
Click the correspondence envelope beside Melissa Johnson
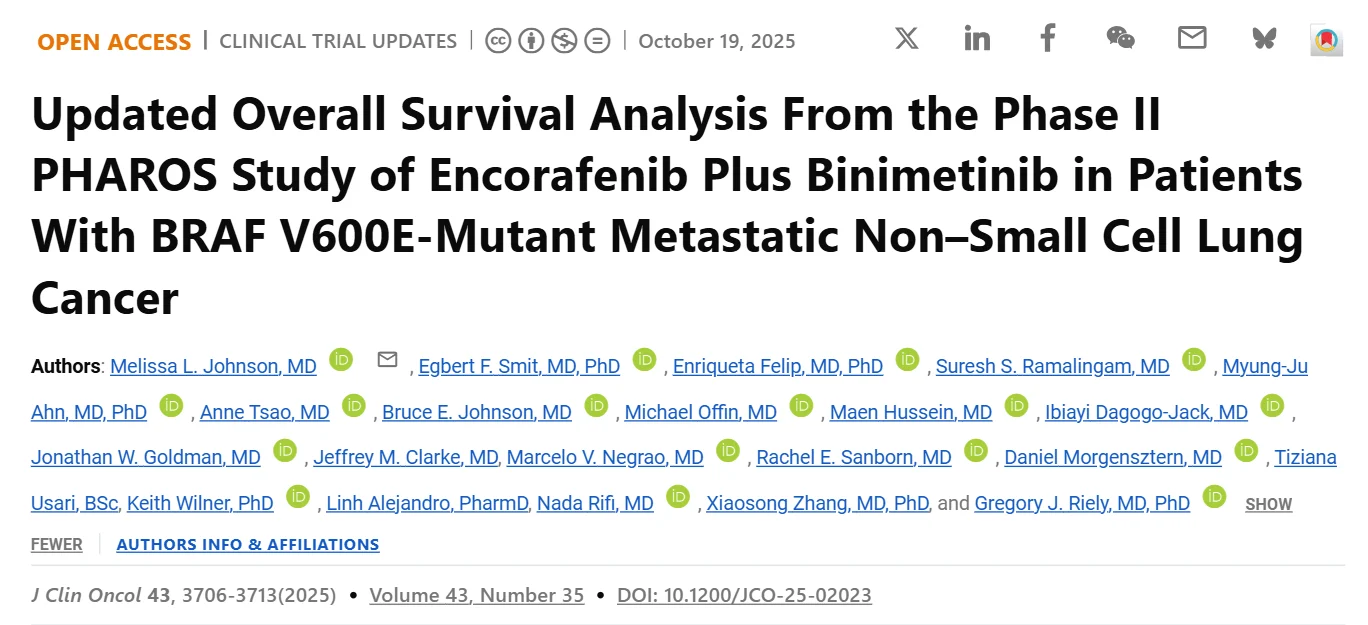(388, 360)
